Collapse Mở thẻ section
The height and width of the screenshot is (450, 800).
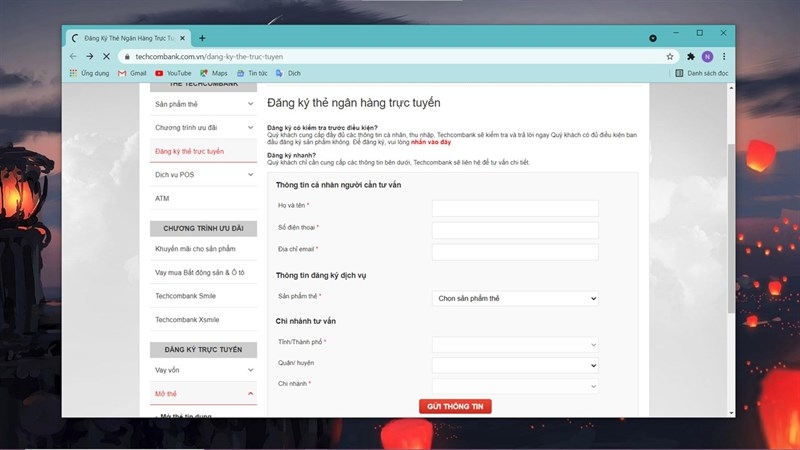tap(204, 393)
